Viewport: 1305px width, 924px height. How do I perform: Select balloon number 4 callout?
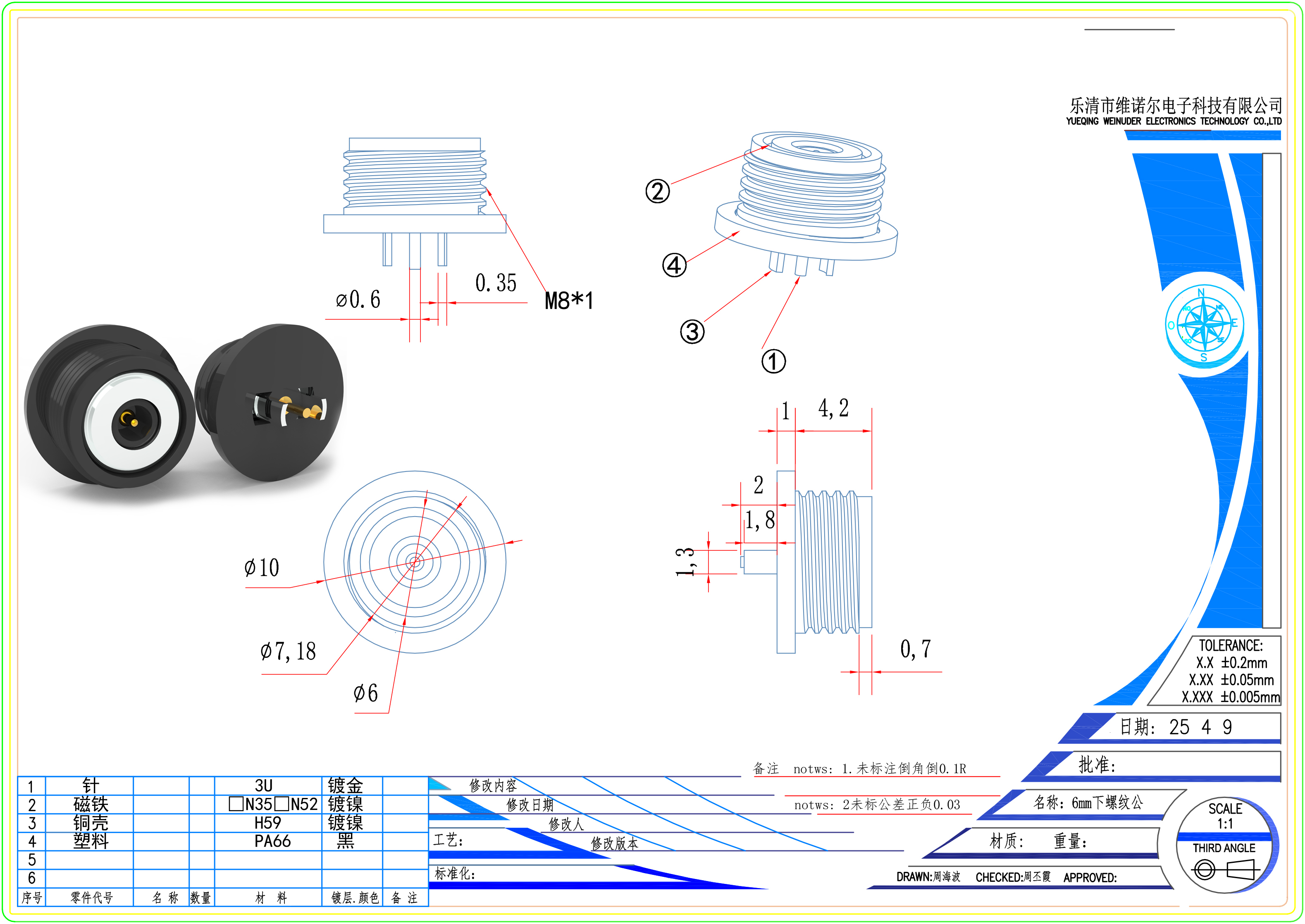tap(675, 265)
